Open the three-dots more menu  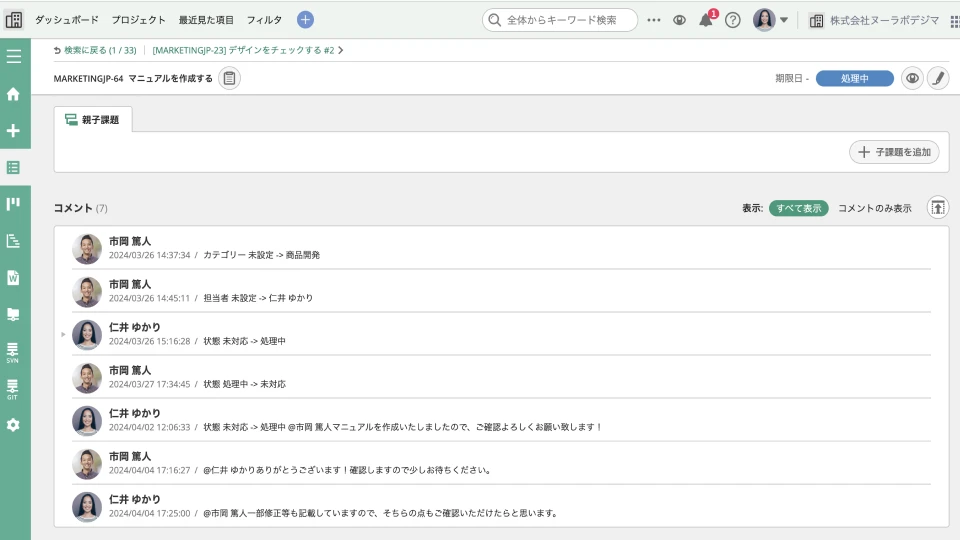tap(654, 20)
